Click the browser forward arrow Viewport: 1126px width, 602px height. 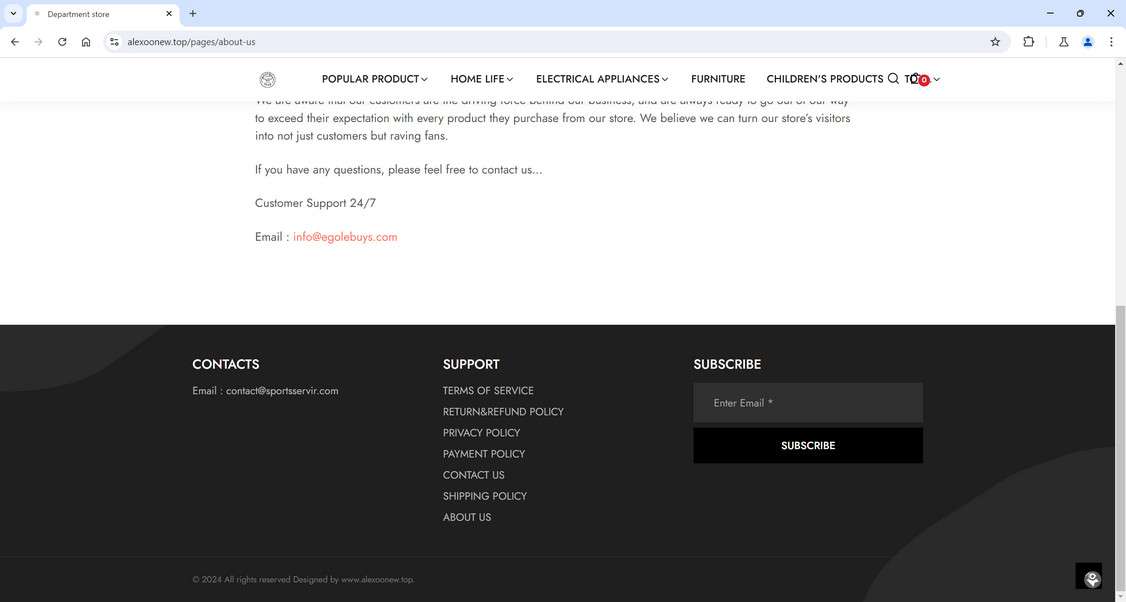pyautogui.click(x=38, y=42)
